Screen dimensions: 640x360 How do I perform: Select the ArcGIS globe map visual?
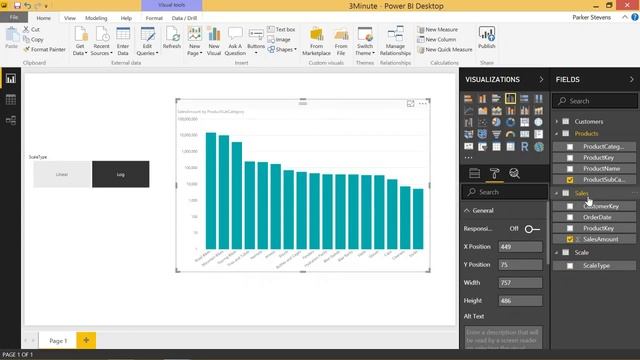tap(539, 147)
